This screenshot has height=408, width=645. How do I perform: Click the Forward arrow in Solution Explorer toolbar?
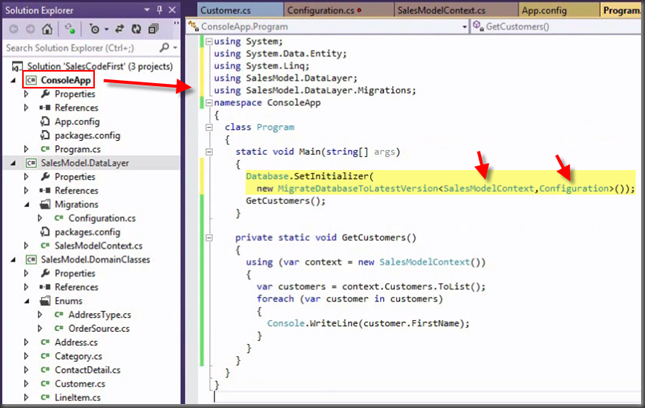click(x=30, y=29)
